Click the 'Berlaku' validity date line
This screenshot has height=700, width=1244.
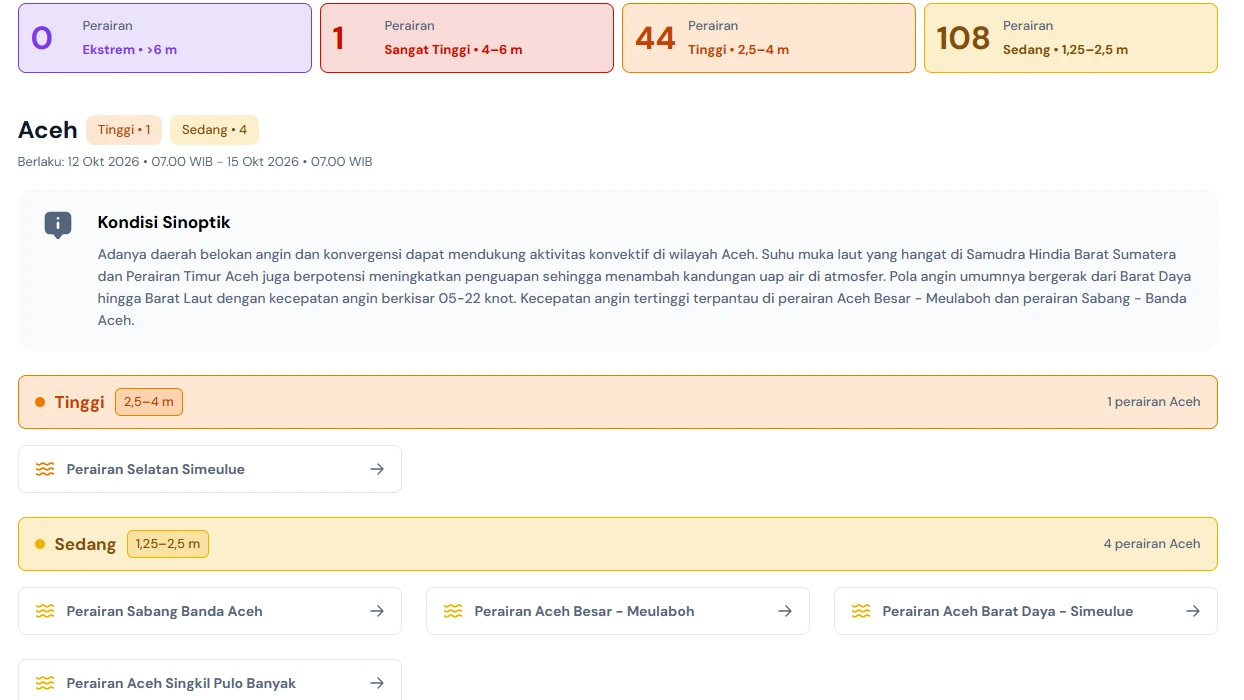pyautogui.click(x=195, y=161)
